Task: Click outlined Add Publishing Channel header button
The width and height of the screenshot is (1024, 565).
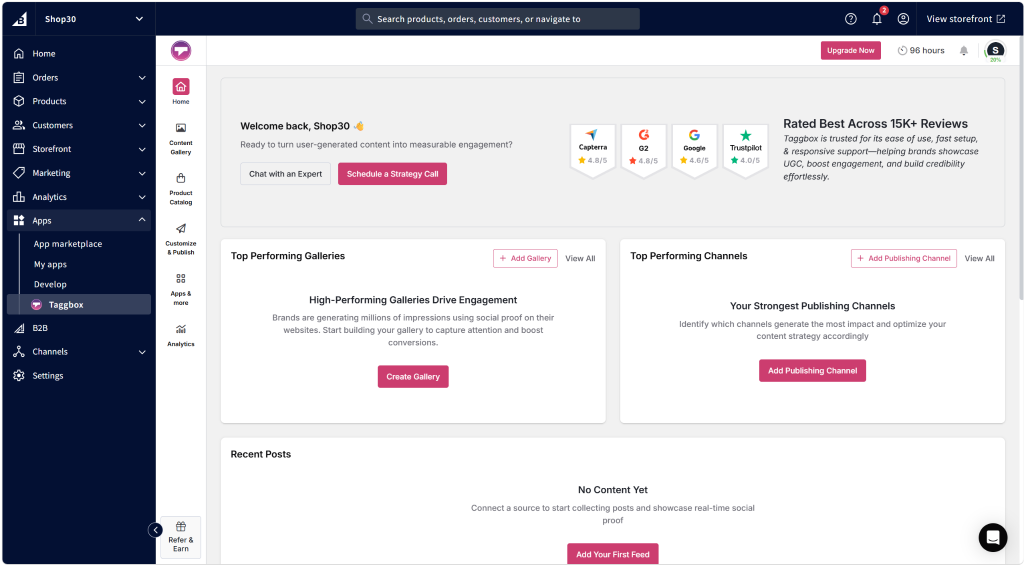Action: point(903,258)
